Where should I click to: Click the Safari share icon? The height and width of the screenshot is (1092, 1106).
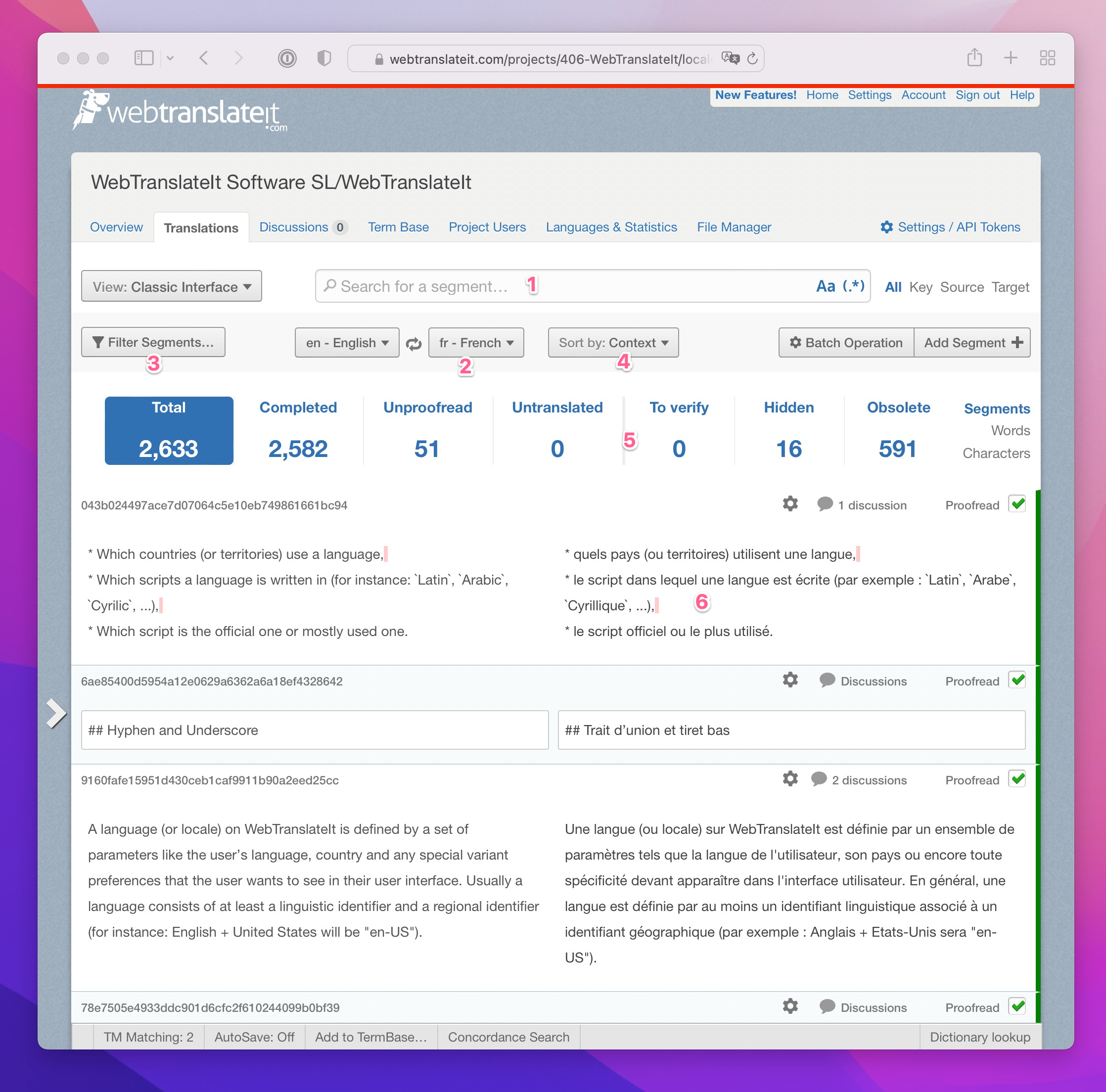(x=974, y=58)
